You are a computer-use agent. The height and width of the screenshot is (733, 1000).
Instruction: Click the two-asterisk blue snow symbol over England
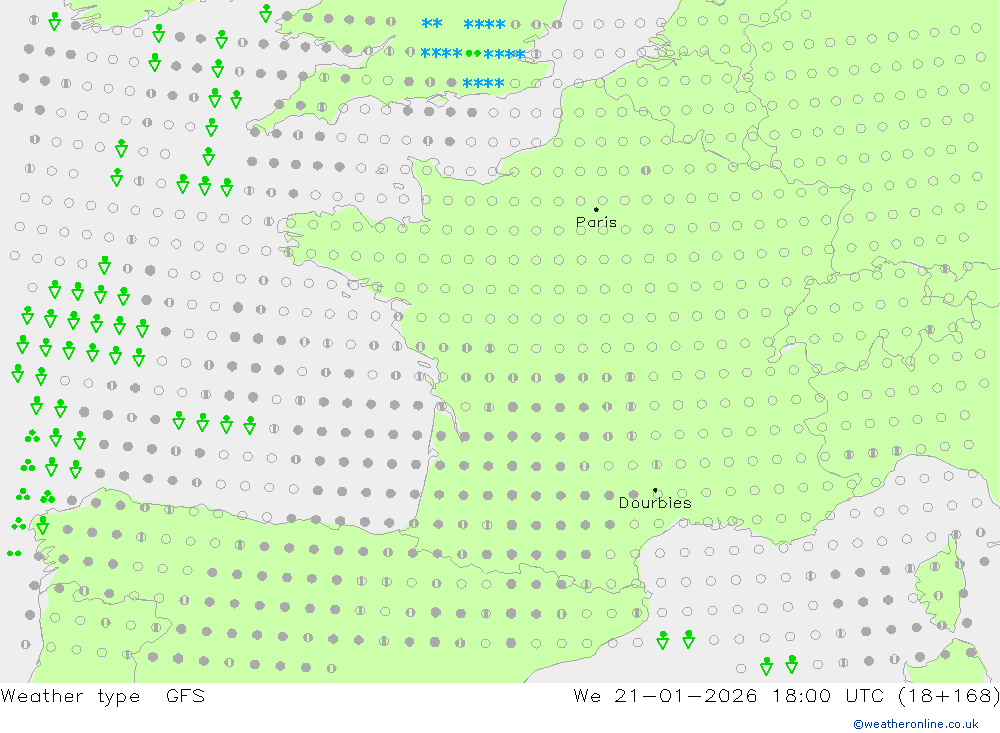(432, 24)
